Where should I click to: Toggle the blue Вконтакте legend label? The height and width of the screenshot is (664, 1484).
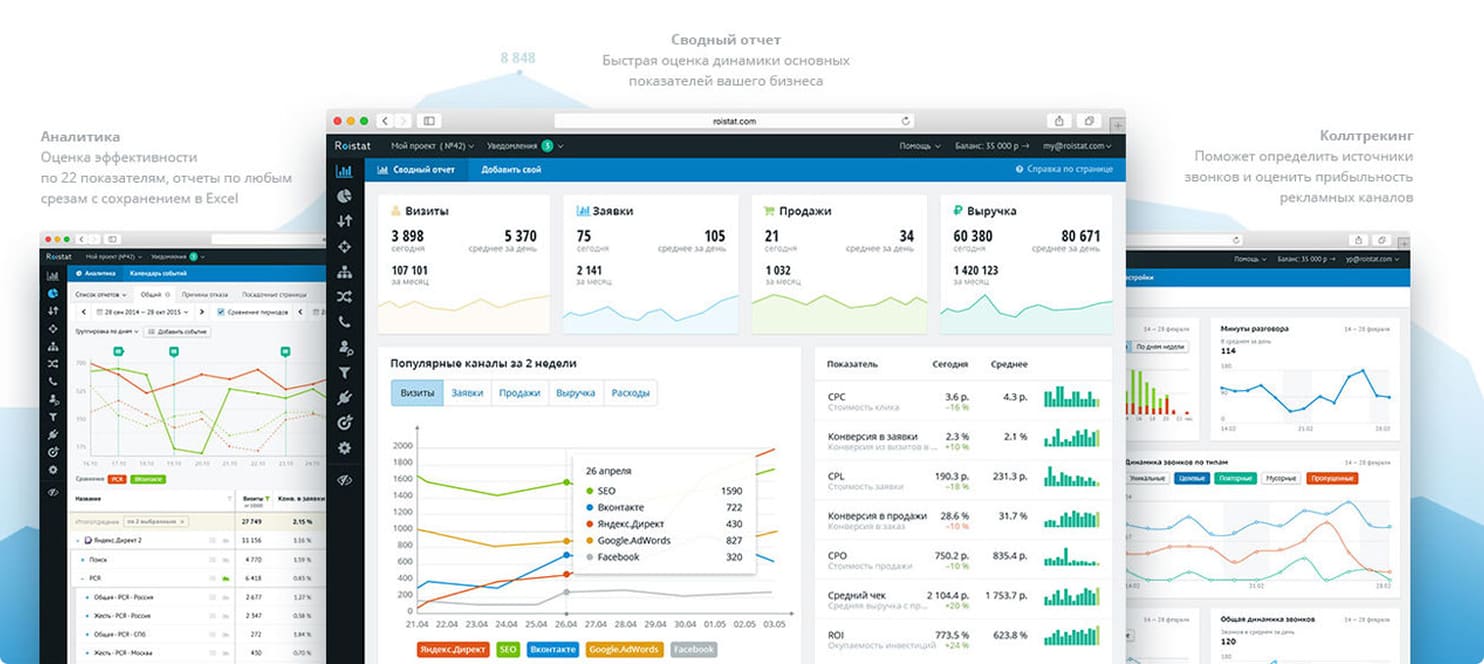point(552,649)
